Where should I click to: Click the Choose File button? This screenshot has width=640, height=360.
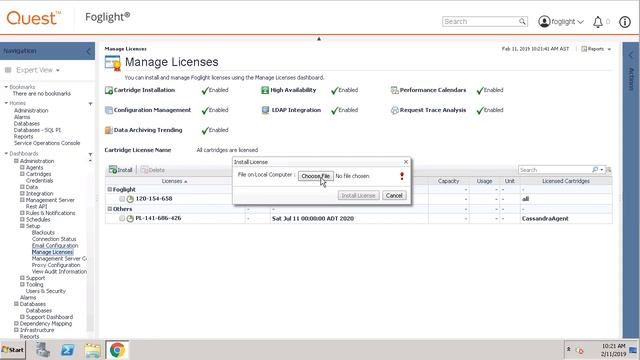316,176
